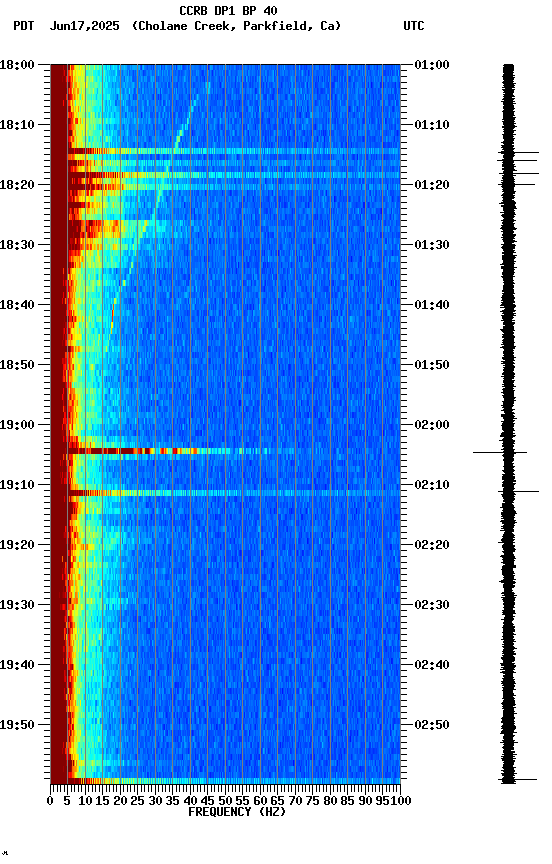
Task: Click the 01:30 UTC time label
Action: (x=432, y=245)
